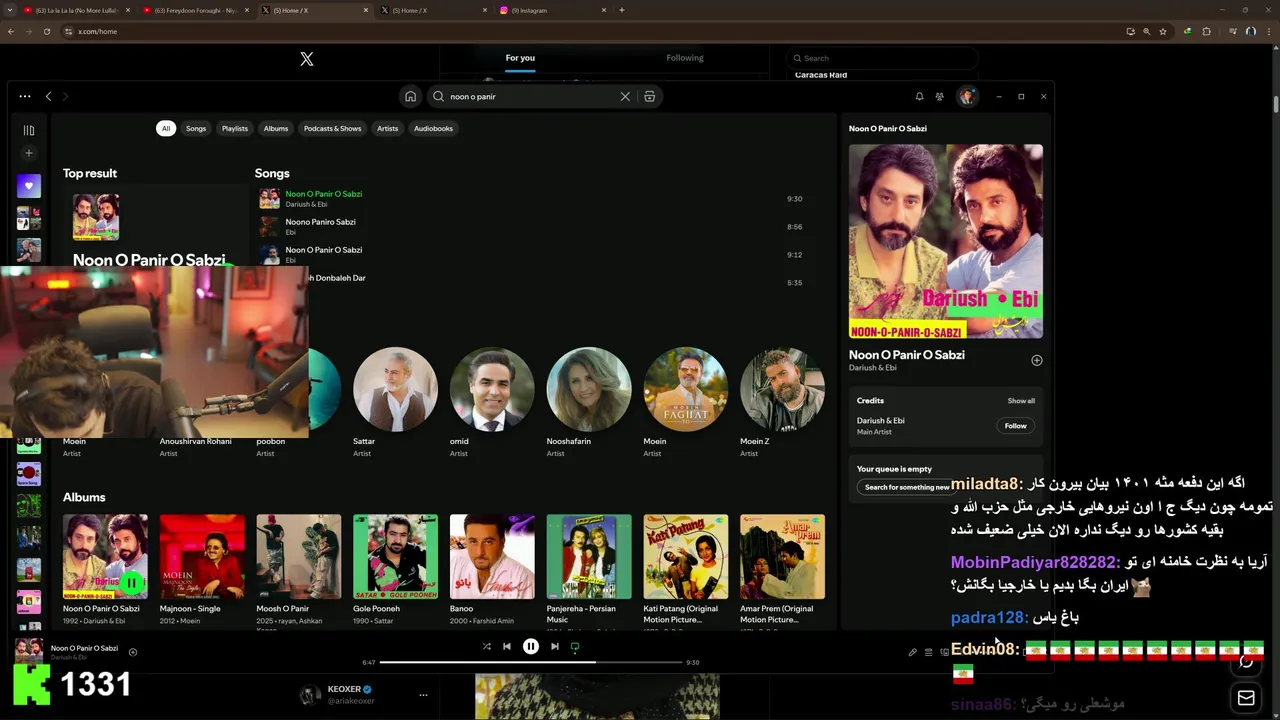Open more options on KEOXER post
Screen dimensions: 1280x720
[423, 694]
